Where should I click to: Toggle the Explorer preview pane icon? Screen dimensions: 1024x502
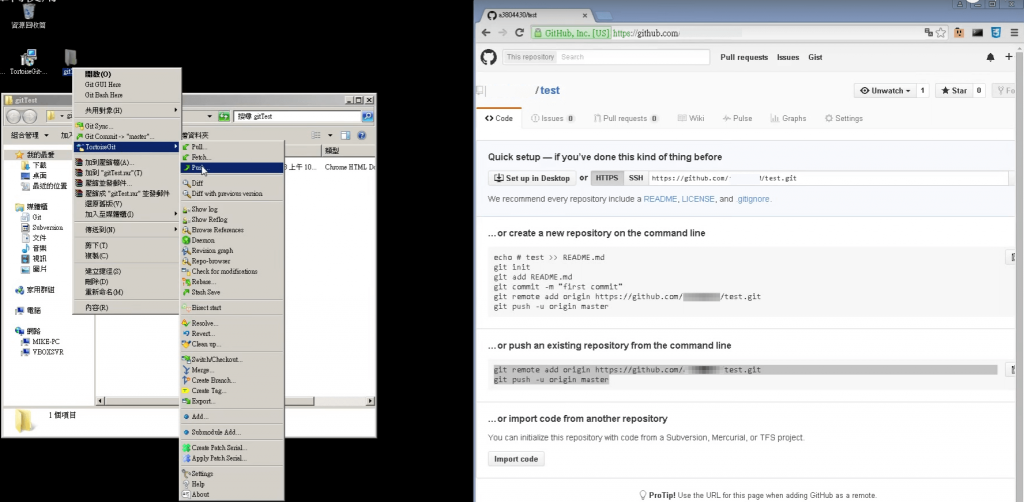point(345,135)
